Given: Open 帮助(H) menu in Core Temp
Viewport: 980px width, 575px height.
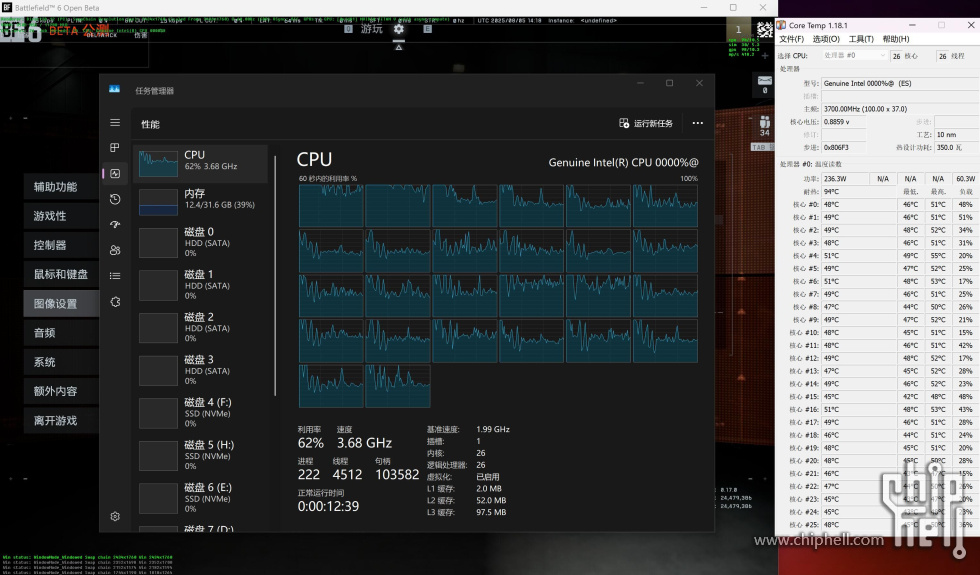Looking at the screenshot, I should point(896,39).
